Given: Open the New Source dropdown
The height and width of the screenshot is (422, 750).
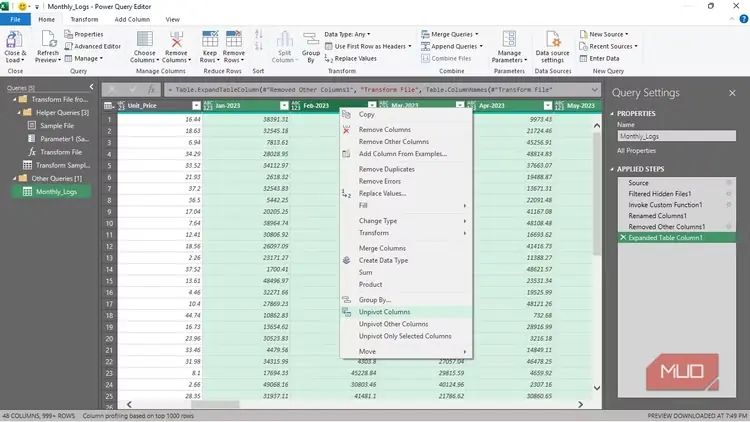Looking at the screenshot, I should coord(604,34).
